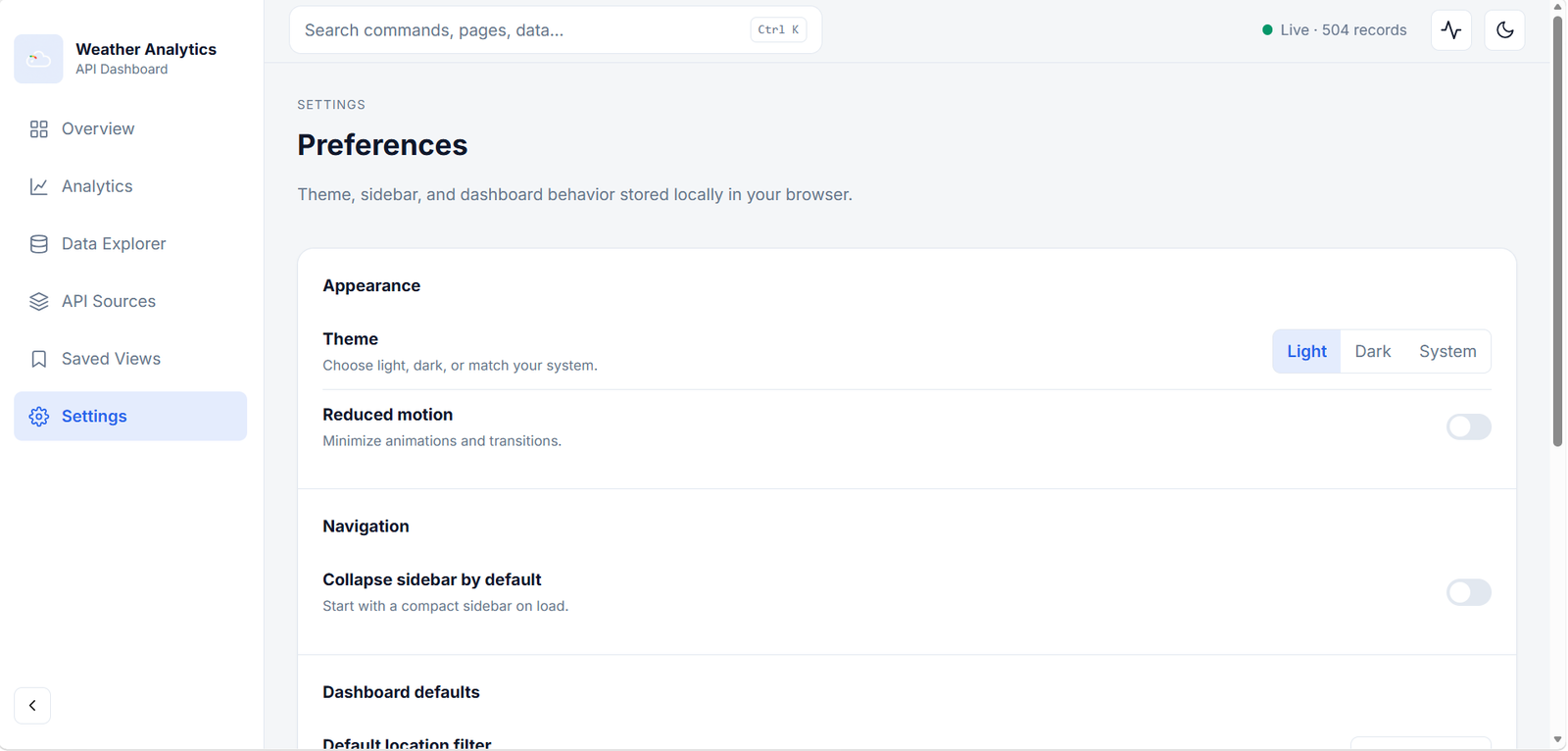Click the page vertical scrollbar thumb
The width and height of the screenshot is (1568, 751).
pos(1558,230)
